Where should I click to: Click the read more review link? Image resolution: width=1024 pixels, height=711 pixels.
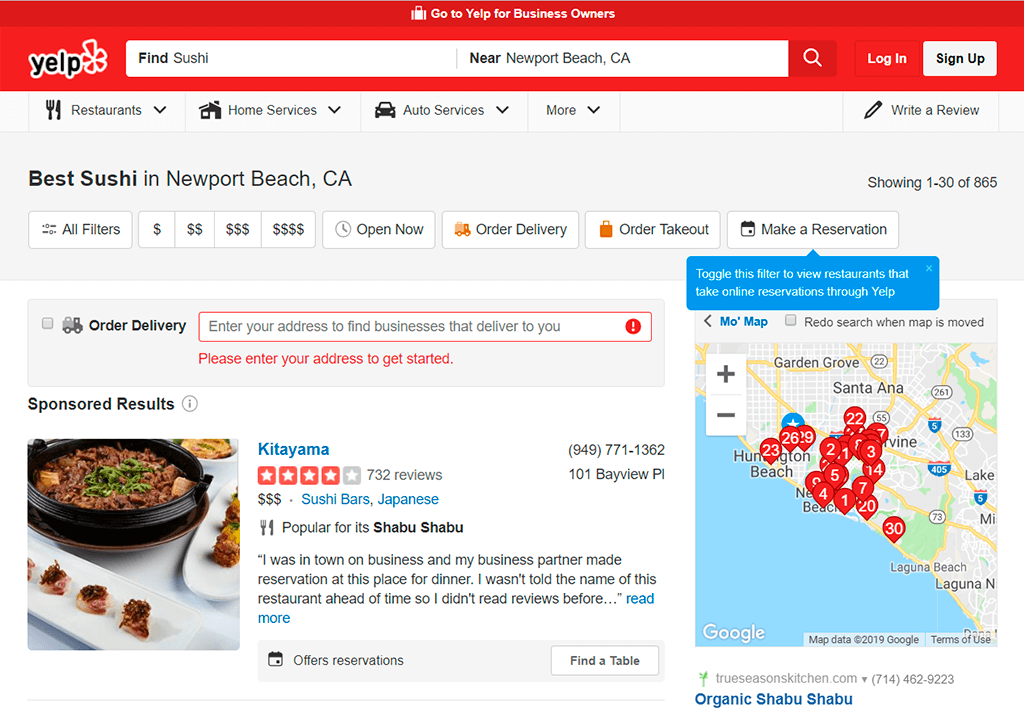[x=456, y=608]
